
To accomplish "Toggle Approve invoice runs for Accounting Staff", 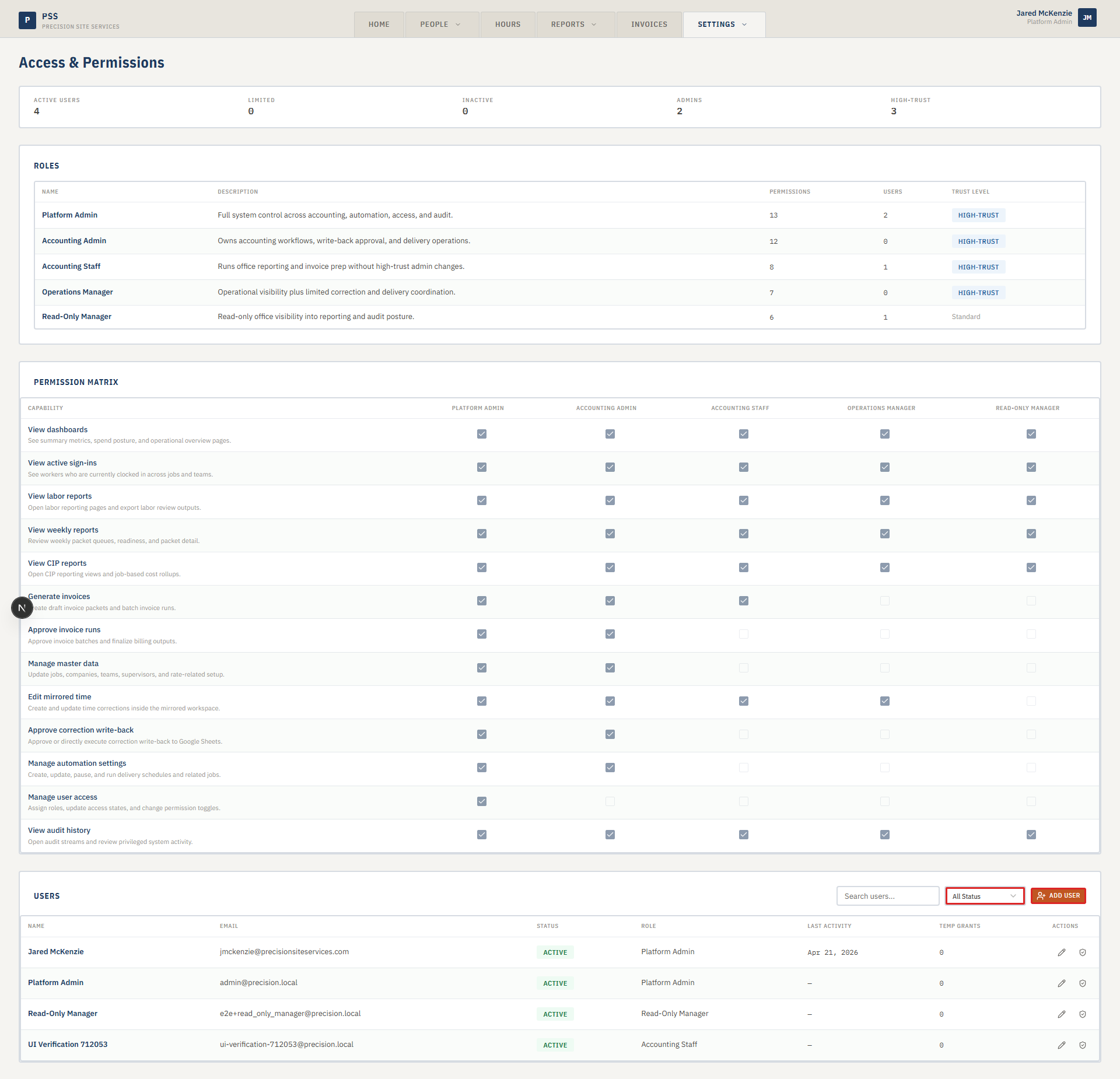I will 744,634.
